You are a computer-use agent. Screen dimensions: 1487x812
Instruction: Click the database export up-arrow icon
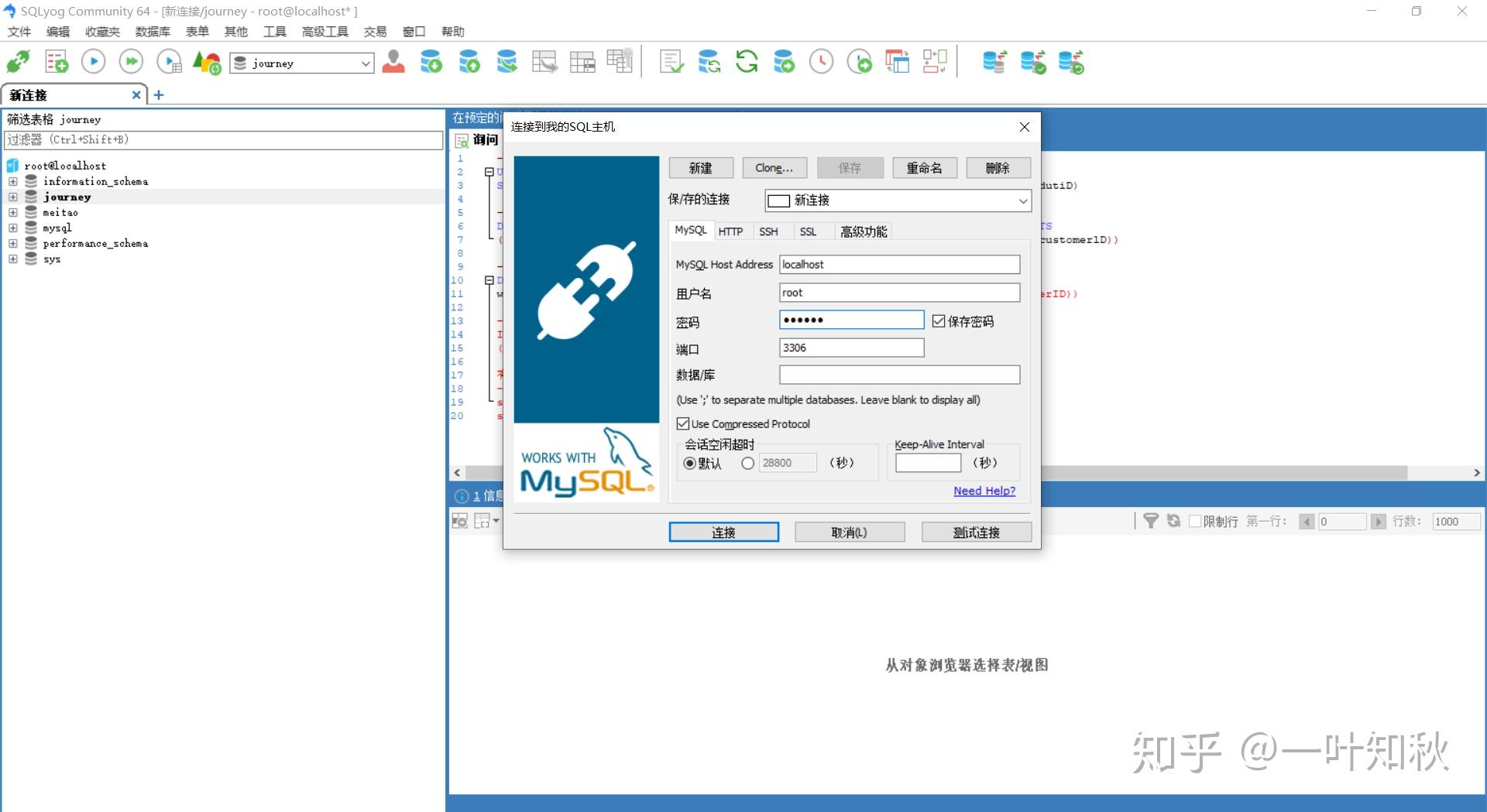[469, 62]
